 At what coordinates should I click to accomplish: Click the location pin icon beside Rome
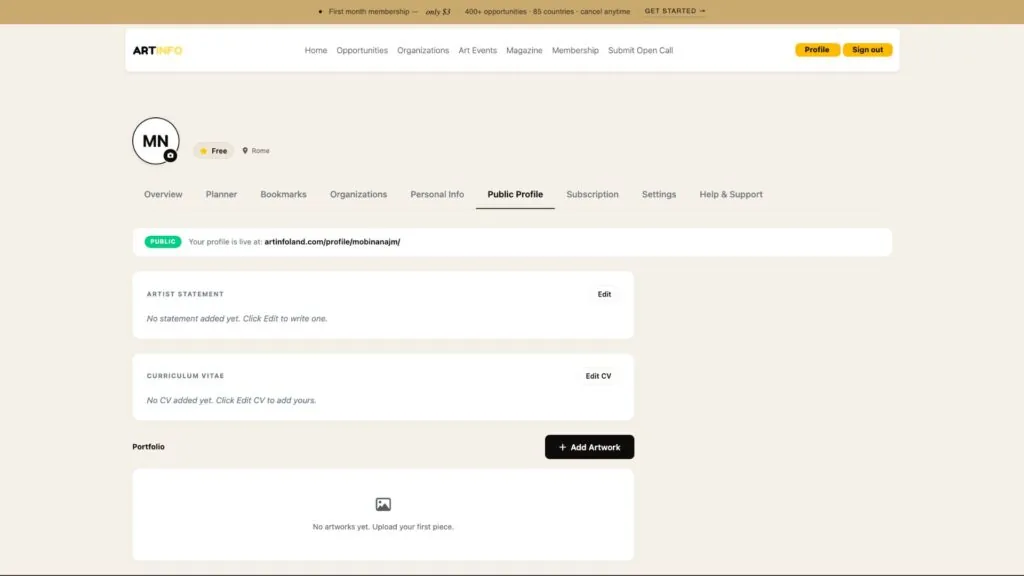click(x=245, y=151)
